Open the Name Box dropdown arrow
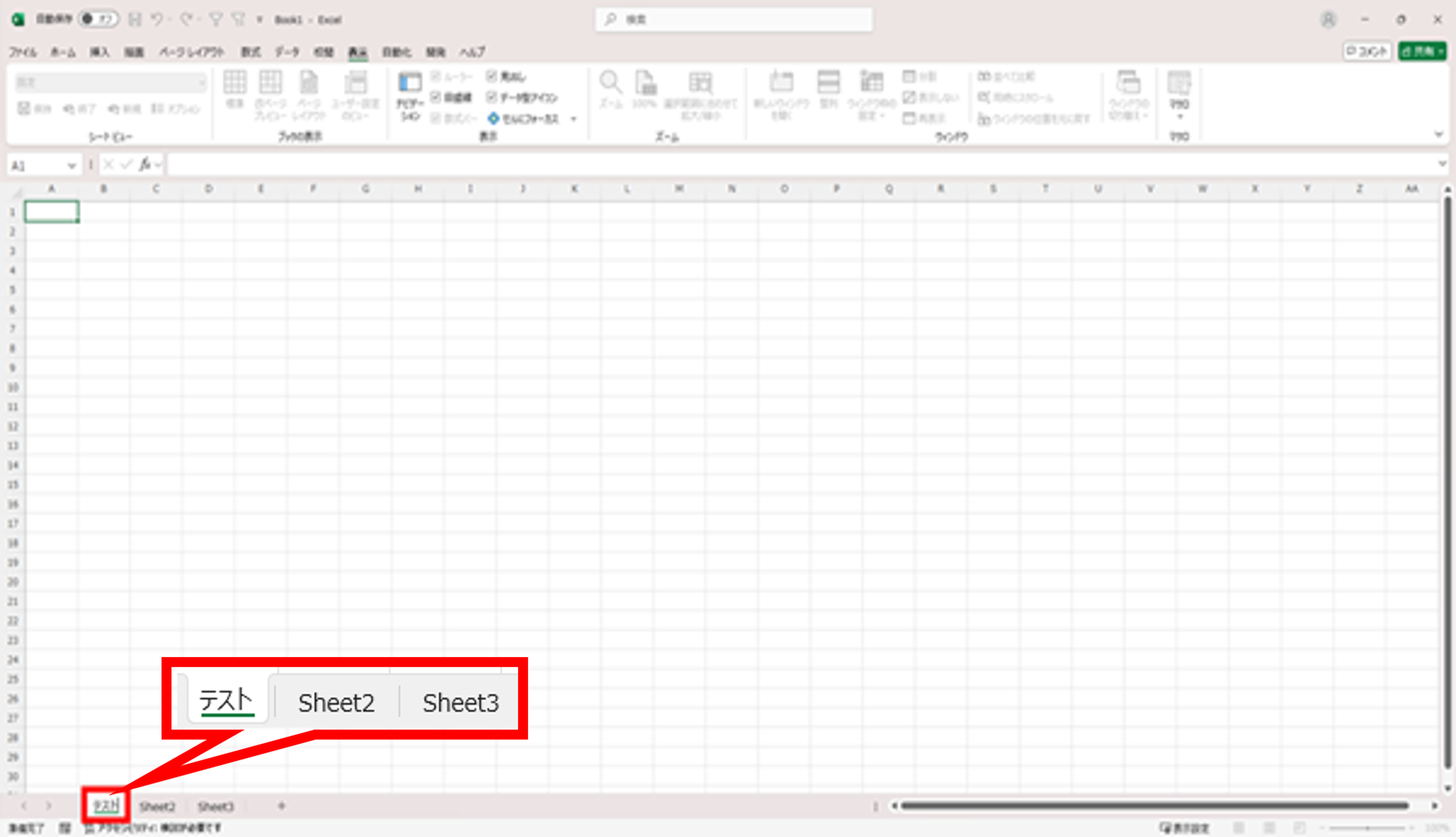The width and height of the screenshot is (1456, 837). point(71,165)
